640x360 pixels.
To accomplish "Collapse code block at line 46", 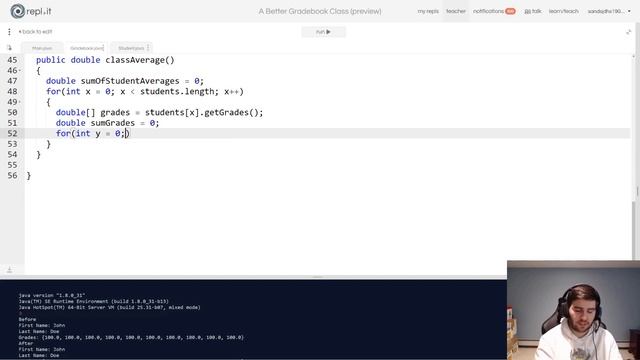I will (20, 71).
